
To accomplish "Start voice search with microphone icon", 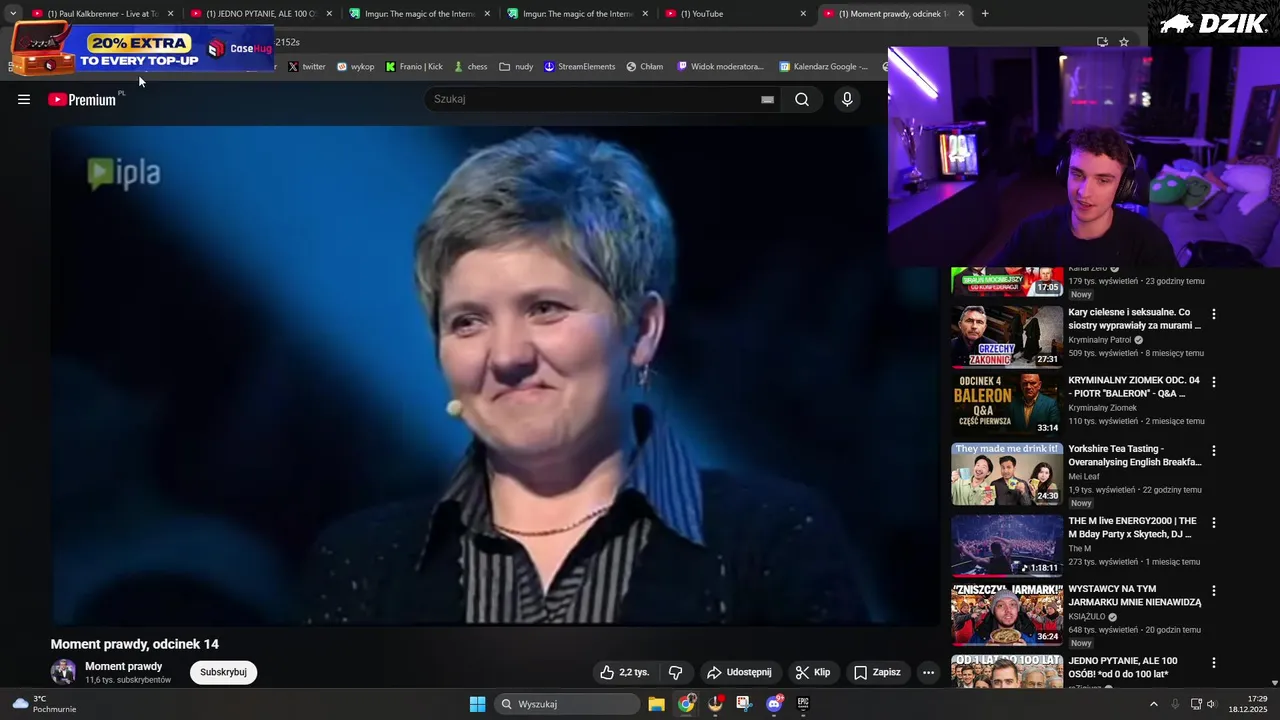I will 847,99.
